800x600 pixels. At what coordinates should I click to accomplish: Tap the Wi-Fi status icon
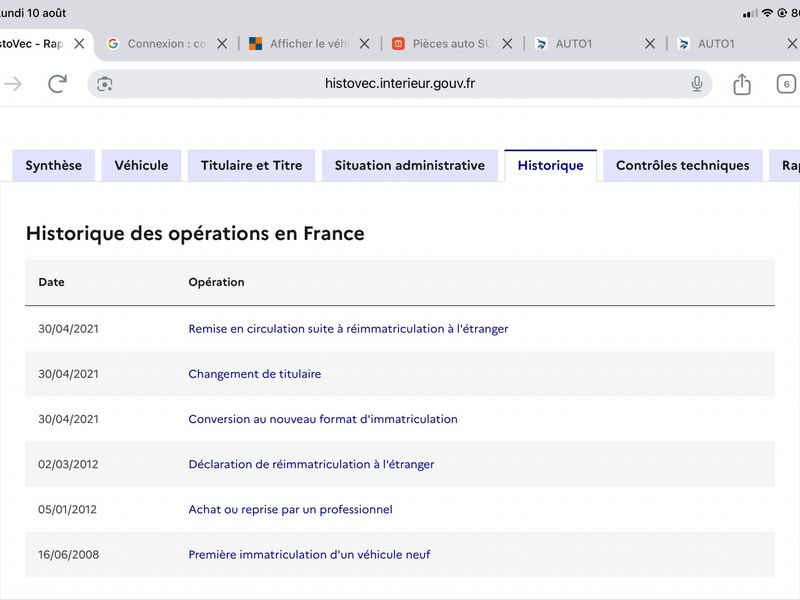pyautogui.click(x=767, y=13)
